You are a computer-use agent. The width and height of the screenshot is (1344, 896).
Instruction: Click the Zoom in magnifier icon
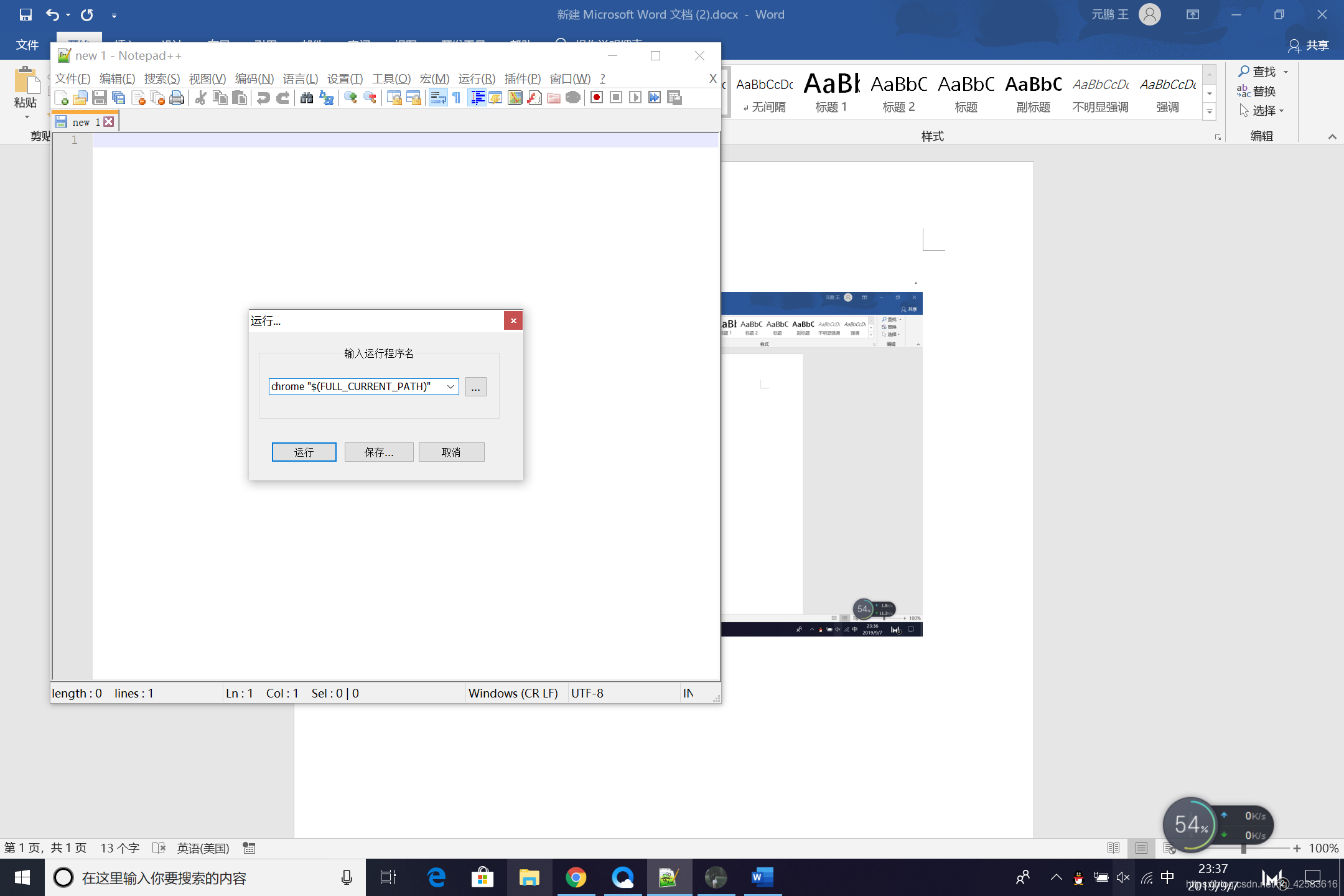tap(350, 98)
